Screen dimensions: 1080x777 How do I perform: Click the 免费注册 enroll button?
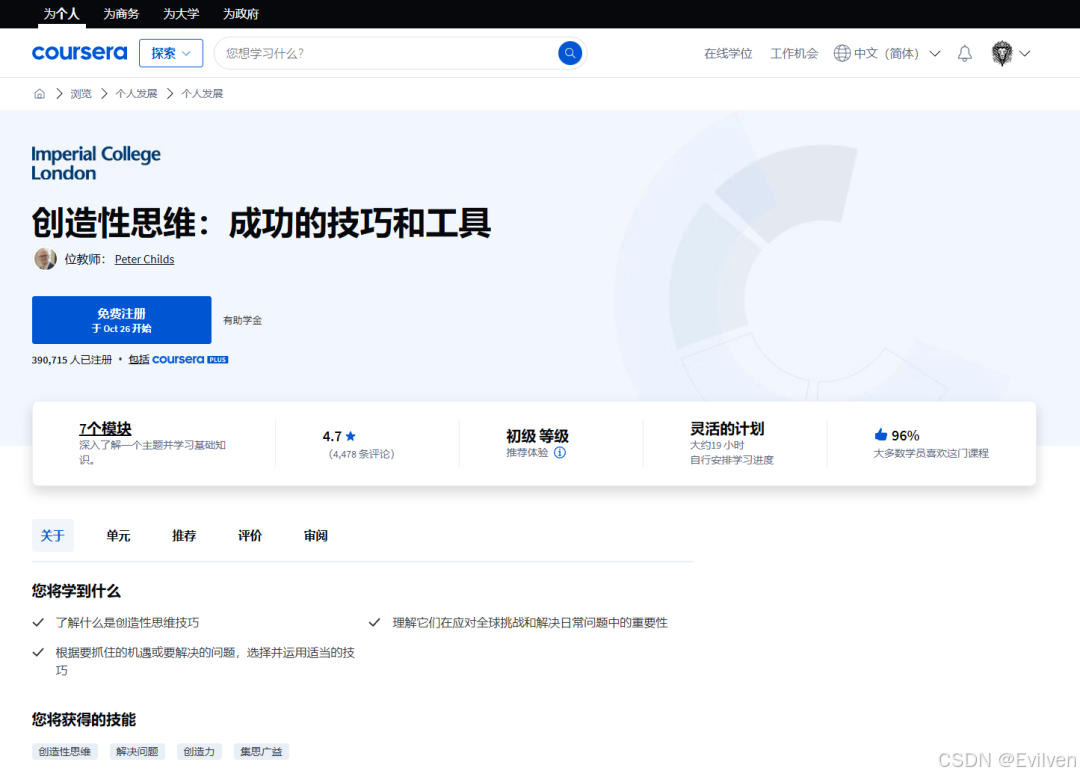121,320
